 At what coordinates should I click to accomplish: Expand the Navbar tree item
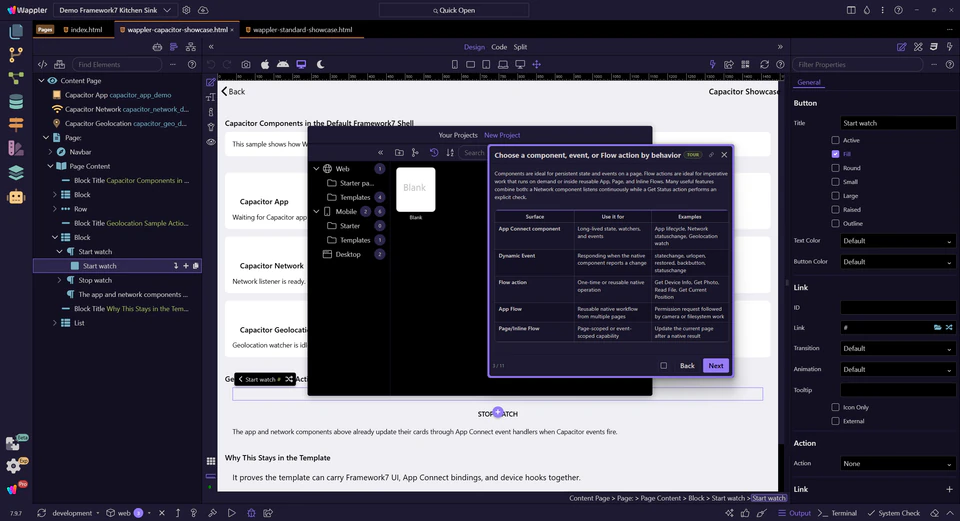[50, 152]
